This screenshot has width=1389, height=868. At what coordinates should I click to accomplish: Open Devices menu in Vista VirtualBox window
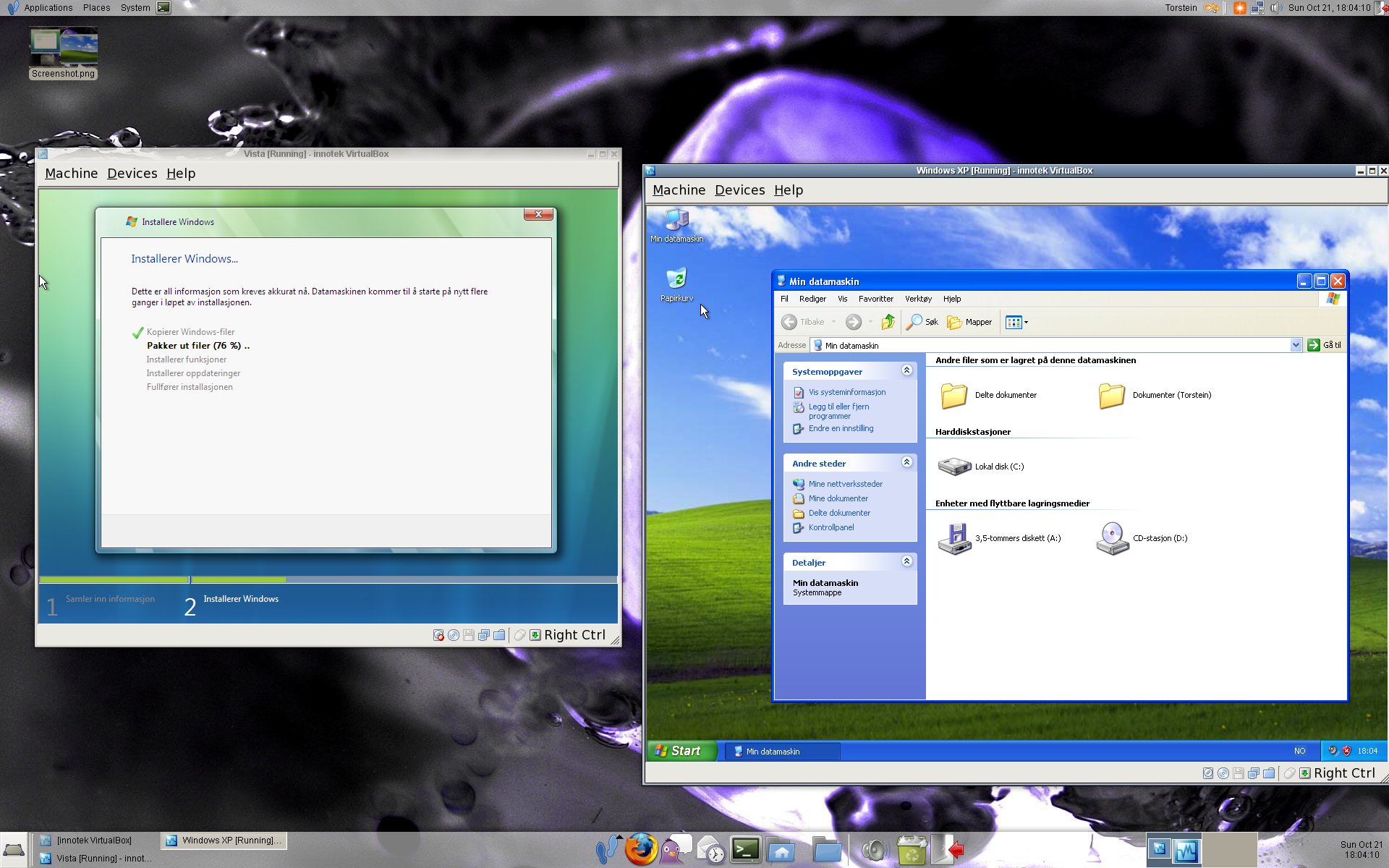132,174
